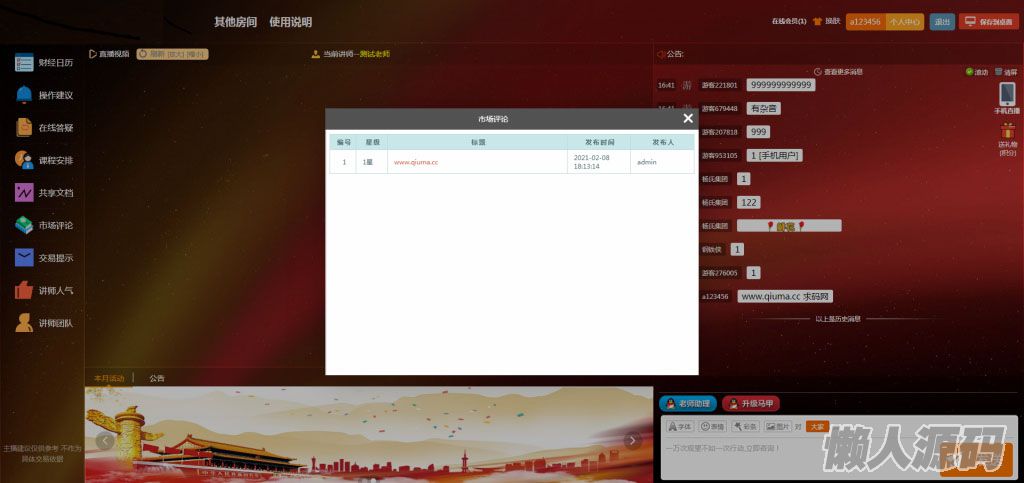Open the 讲师人气 thumbs-up icon
1024x483 pixels.
click(24, 290)
